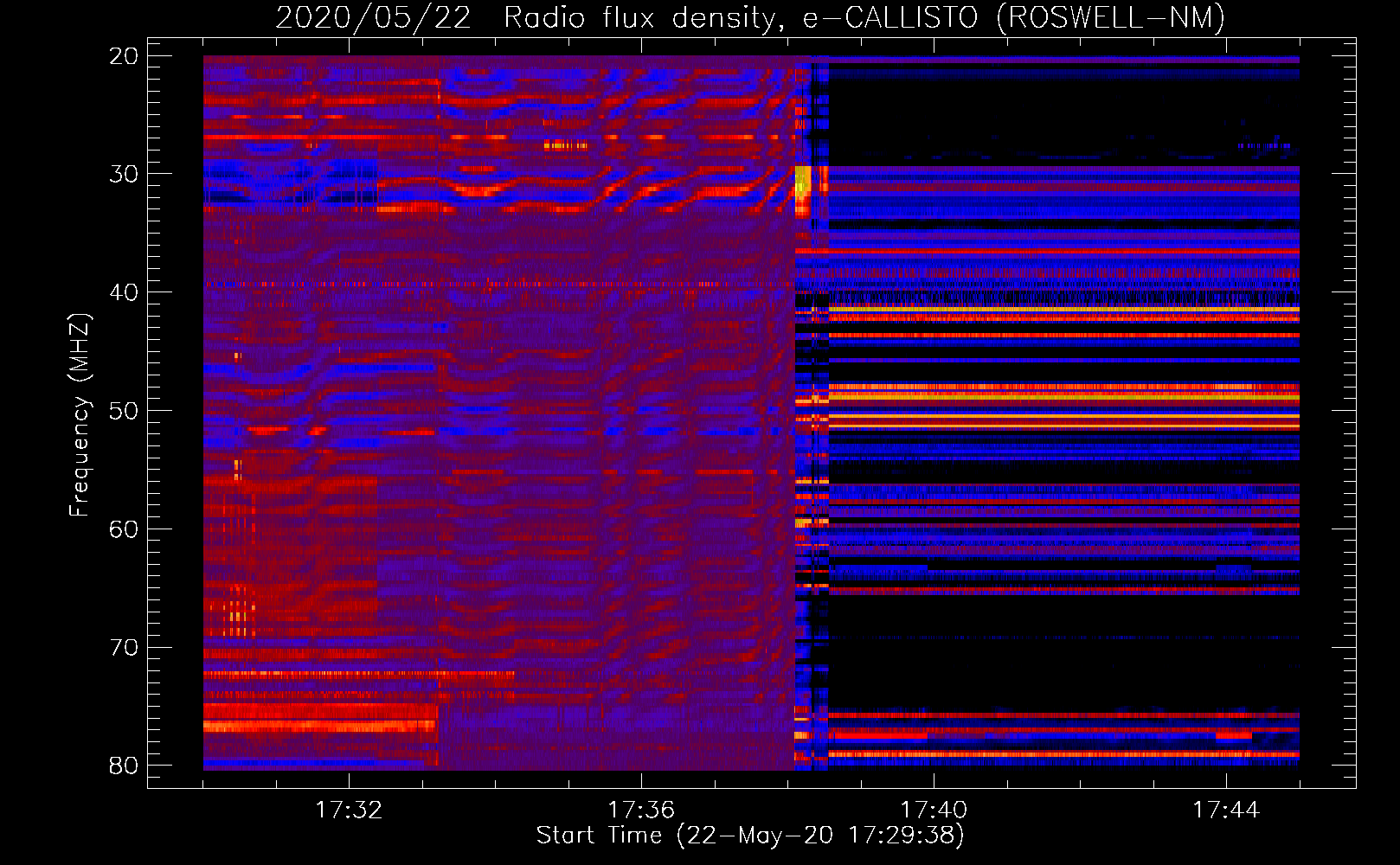This screenshot has width=1400, height=865.
Task: Click the 'Start Time (22-May-20 17:29:38)' label
Action: [750, 836]
